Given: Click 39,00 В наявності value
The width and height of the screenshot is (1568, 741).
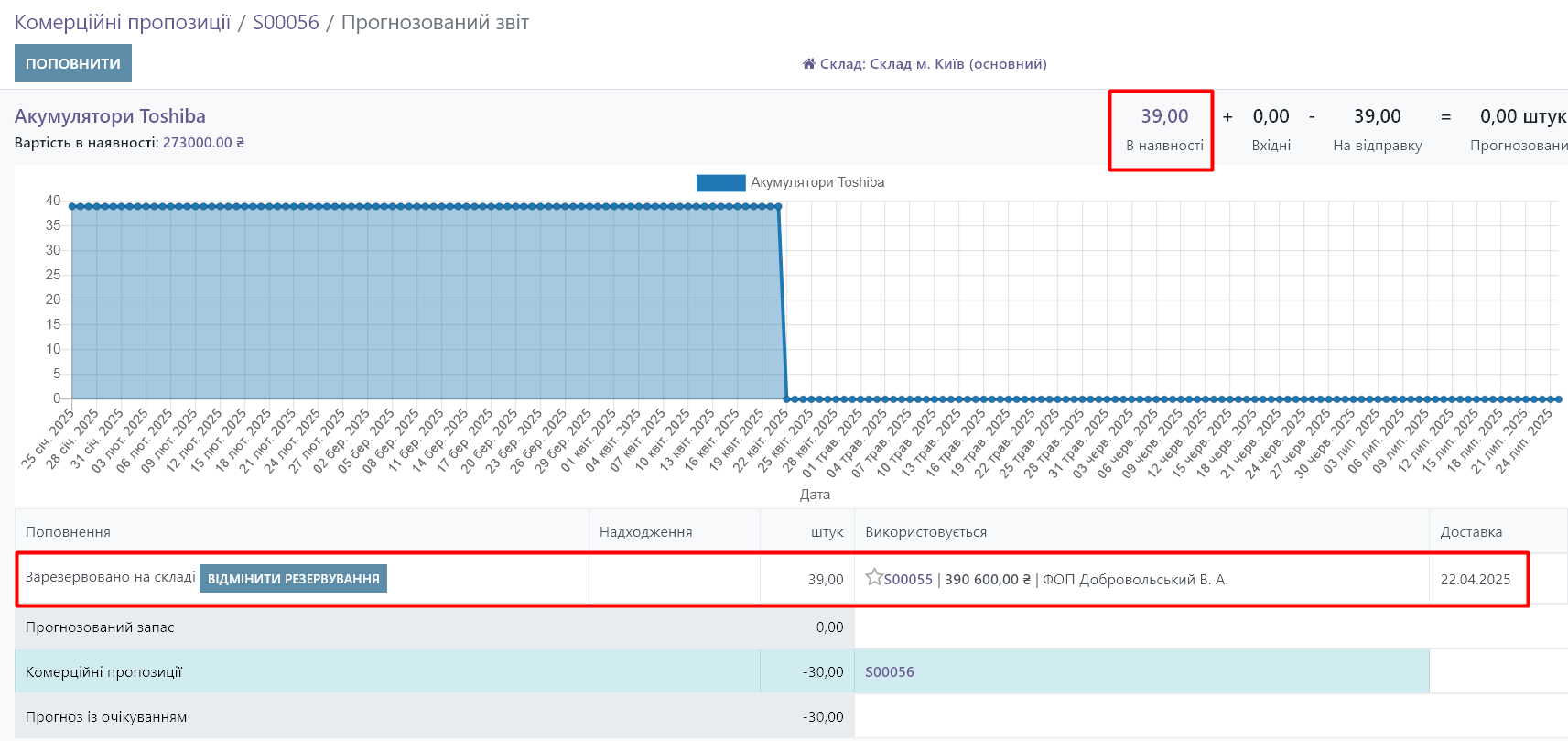Looking at the screenshot, I should pos(1164,116).
